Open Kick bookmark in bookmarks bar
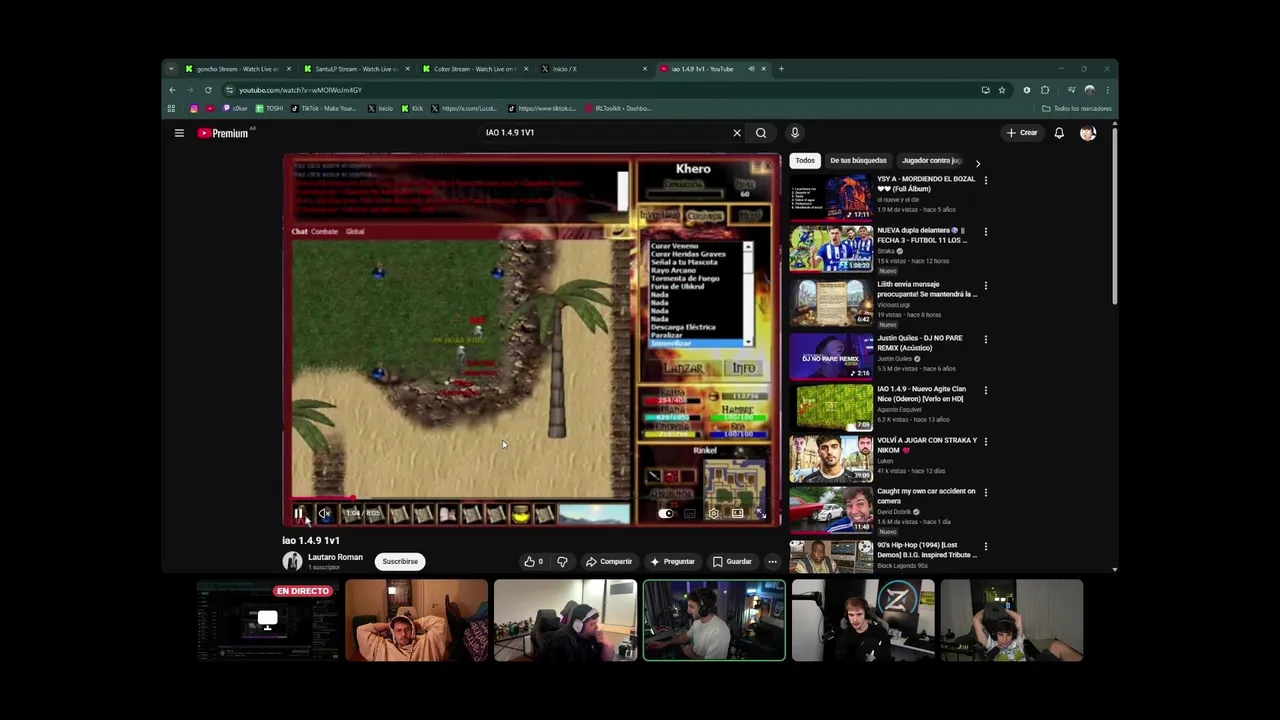 pyautogui.click(x=412, y=108)
